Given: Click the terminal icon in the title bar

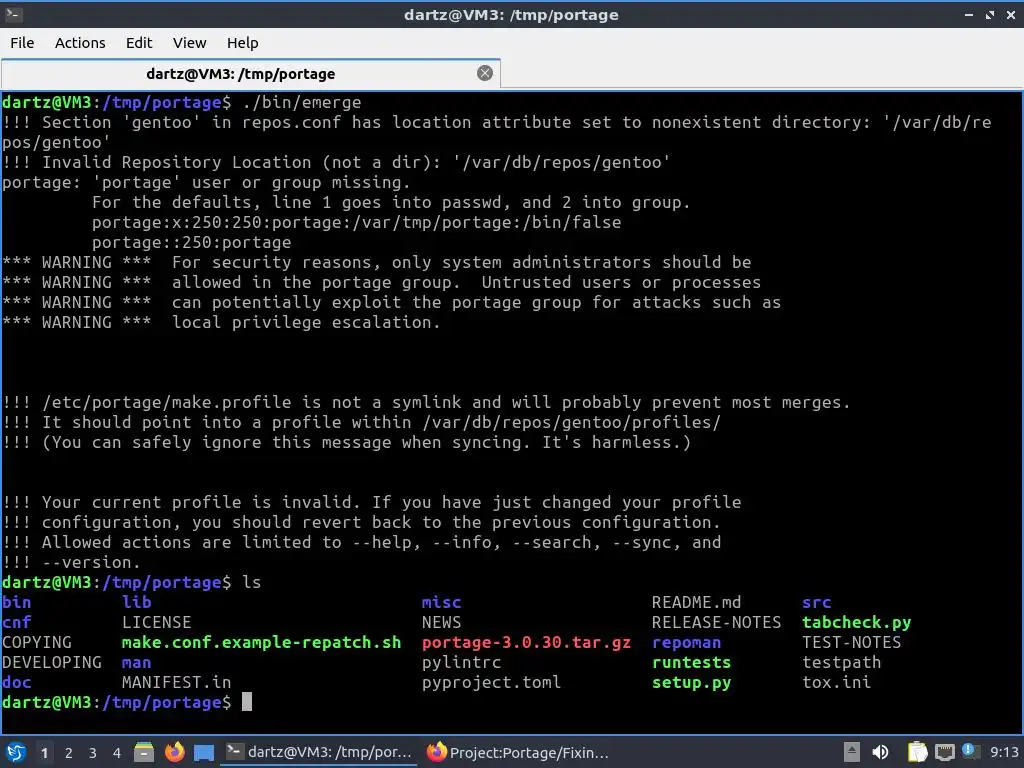Looking at the screenshot, I should (x=13, y=14).
